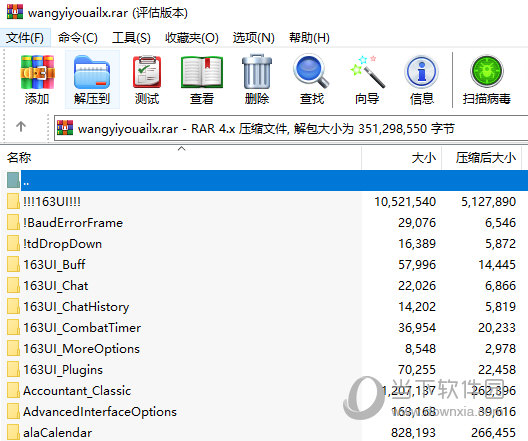Click size value 8,548
528x441 pixels.
pos(421,349)
